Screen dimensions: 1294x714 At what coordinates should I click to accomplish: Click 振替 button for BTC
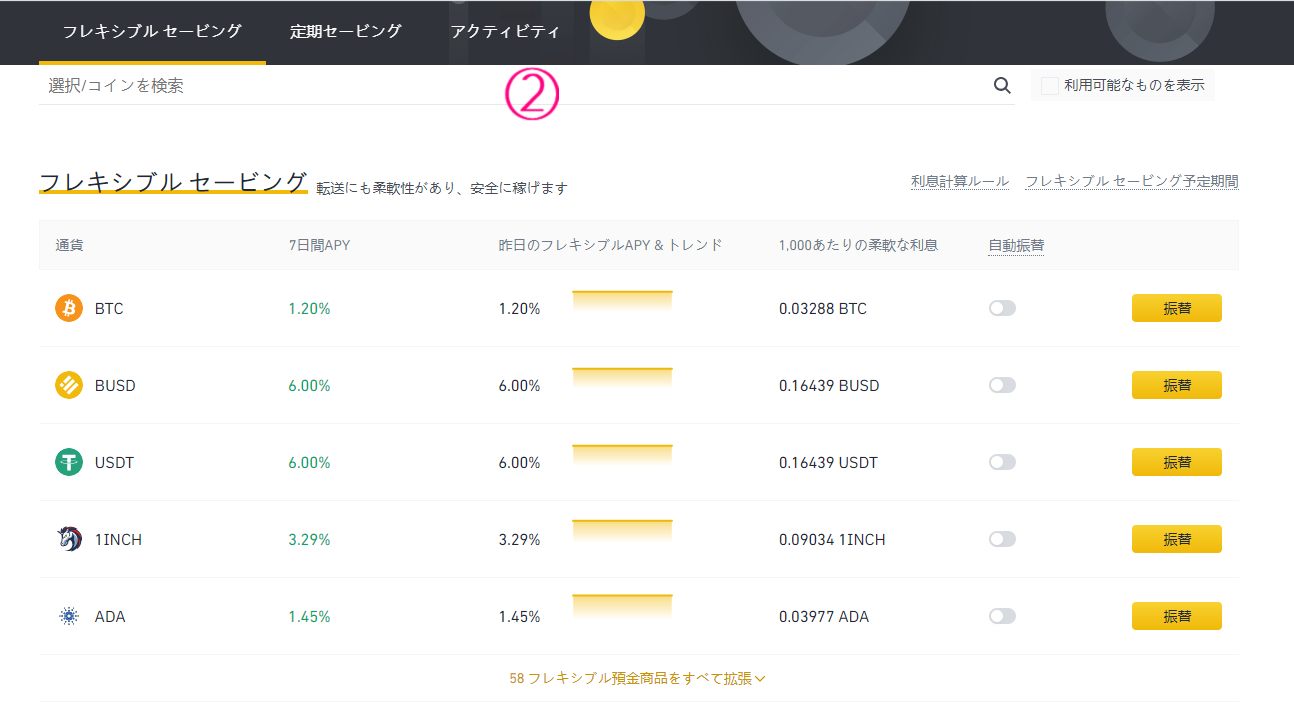coord(1177,308)
